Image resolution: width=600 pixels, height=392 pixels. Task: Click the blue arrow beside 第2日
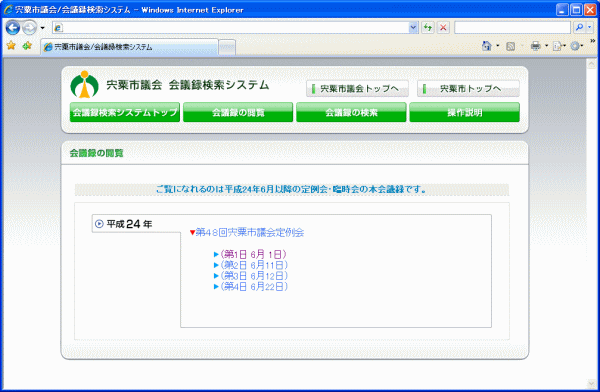(216, 265)
